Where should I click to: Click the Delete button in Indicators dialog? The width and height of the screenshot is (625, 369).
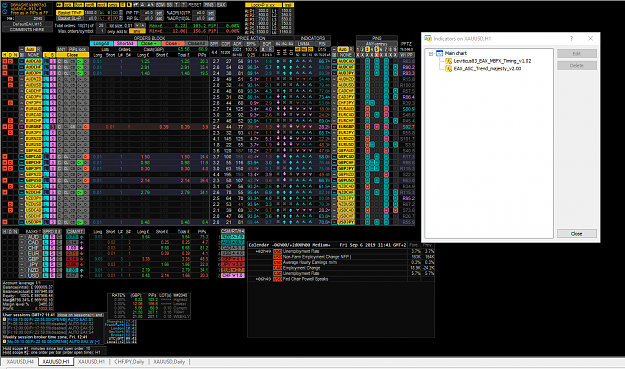coord(576,65)
